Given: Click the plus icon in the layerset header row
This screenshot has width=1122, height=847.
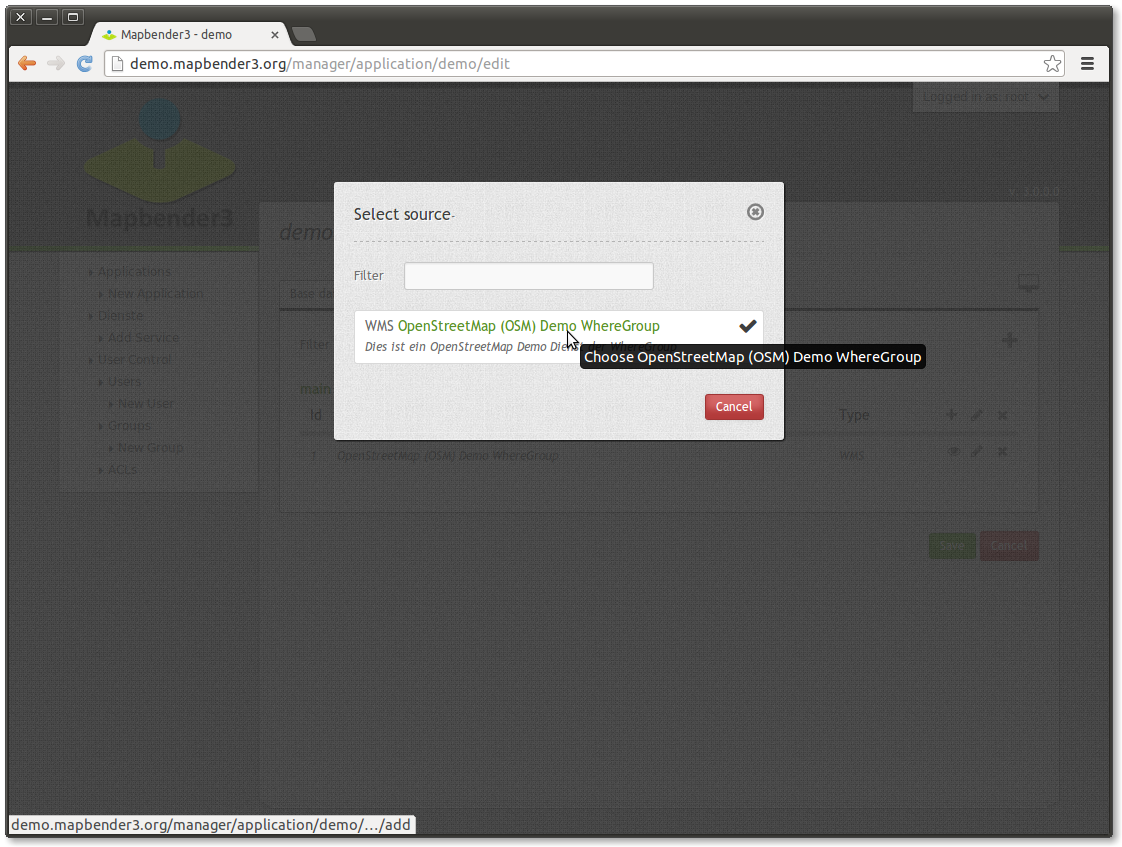Looking at the screenshot, I should 951,415.
